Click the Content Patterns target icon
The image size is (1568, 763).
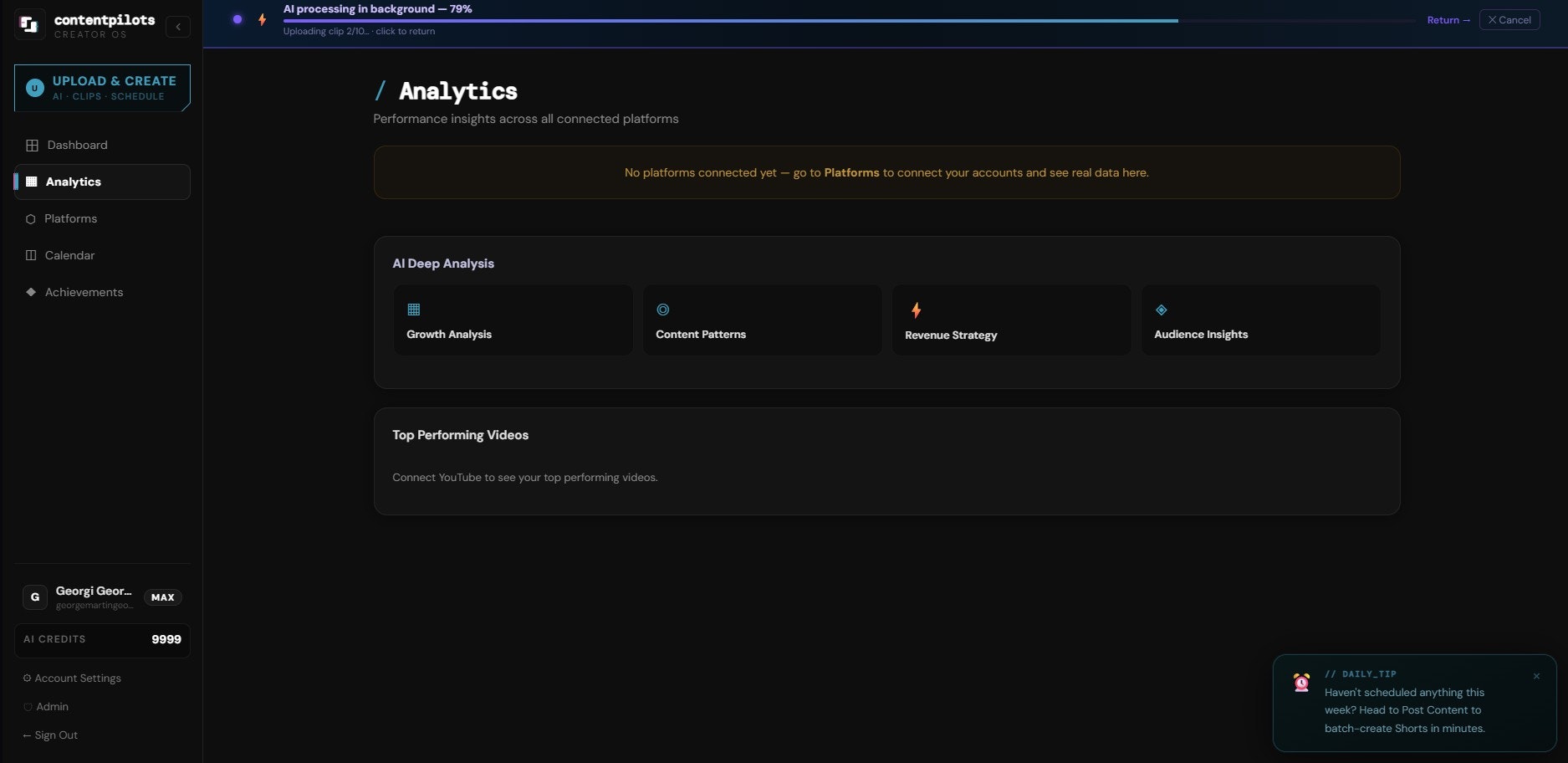click(x=663, y=310)
